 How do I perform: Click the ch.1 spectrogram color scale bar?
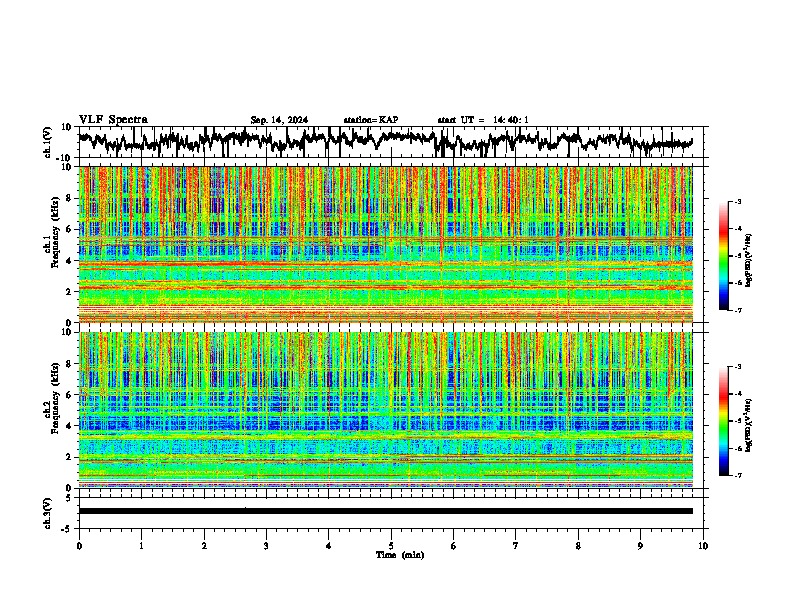click(x=723, y=256)
